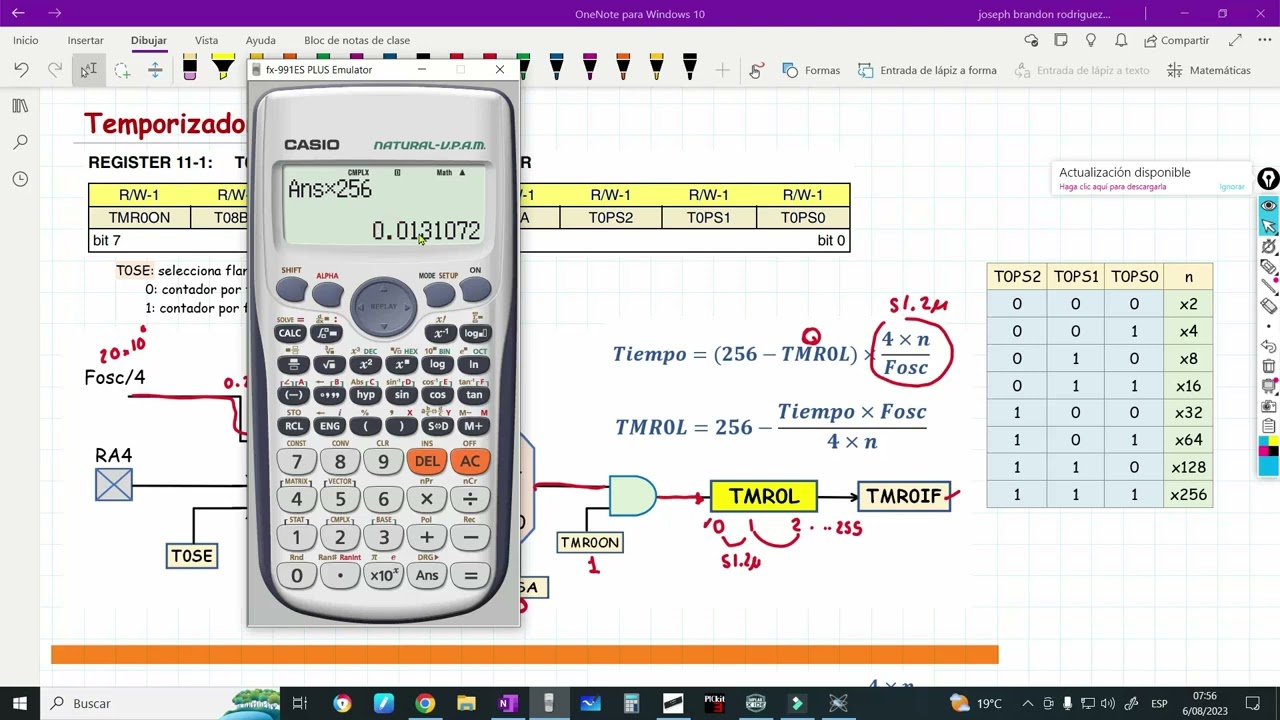The width and height of the screenshot is (1280, 720).
Task: Open the Inicio tab
Action: click(x=26, y=40)
